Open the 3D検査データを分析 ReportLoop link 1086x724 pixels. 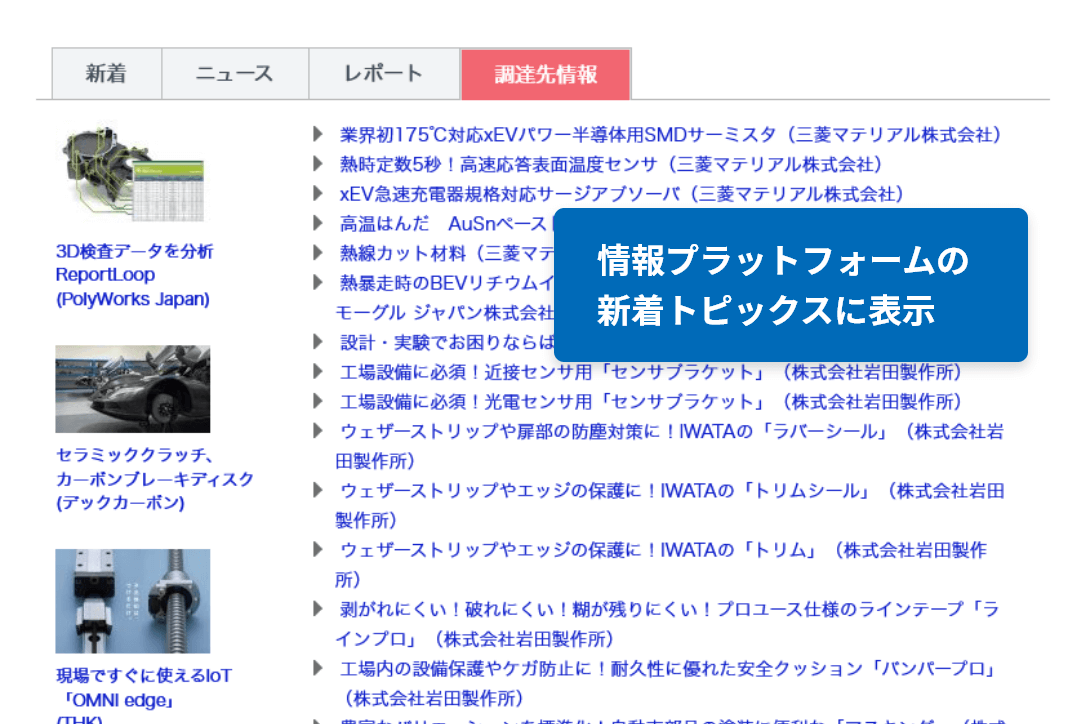tap(134, 275)
